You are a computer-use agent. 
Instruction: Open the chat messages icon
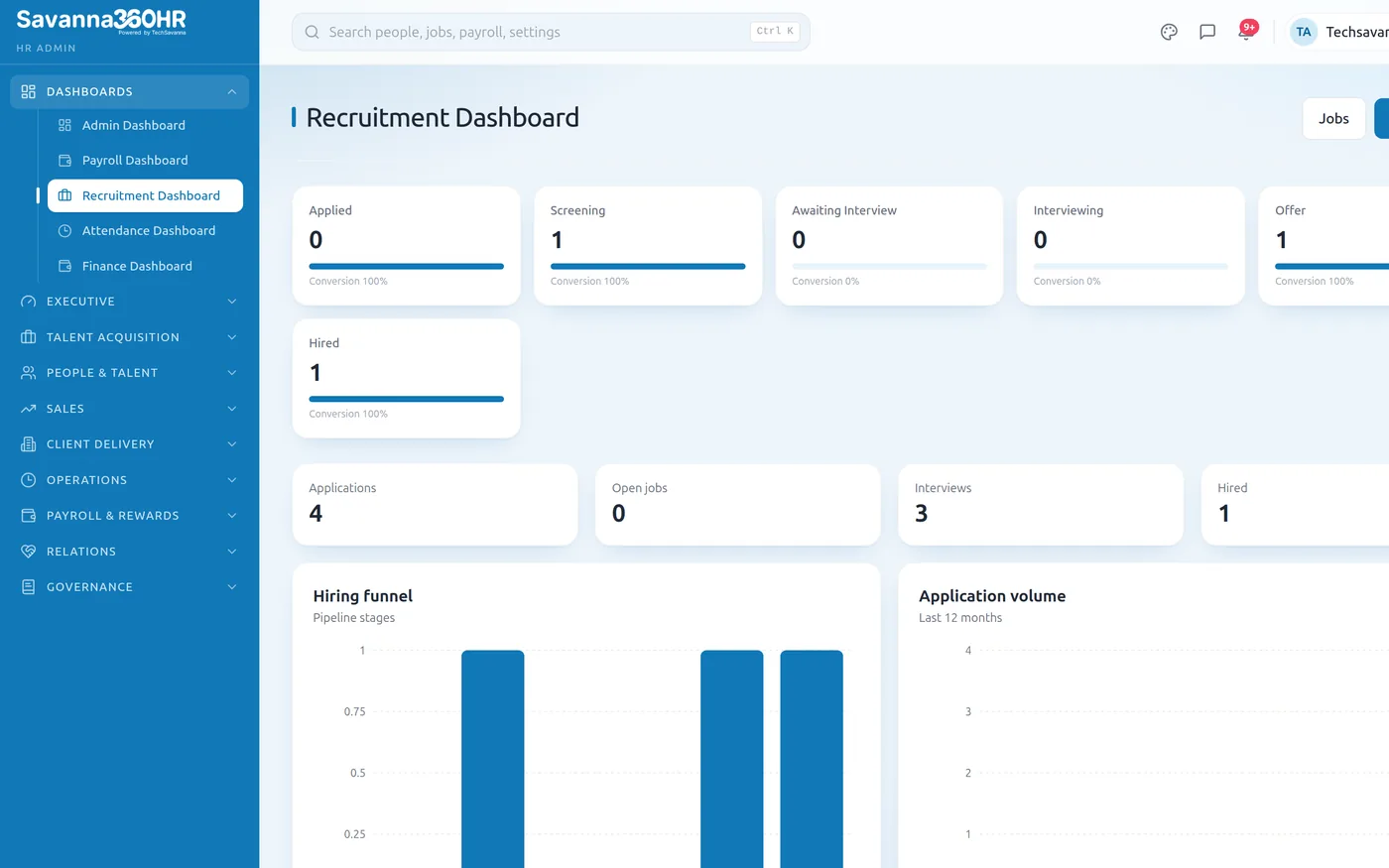point(1207,32)
